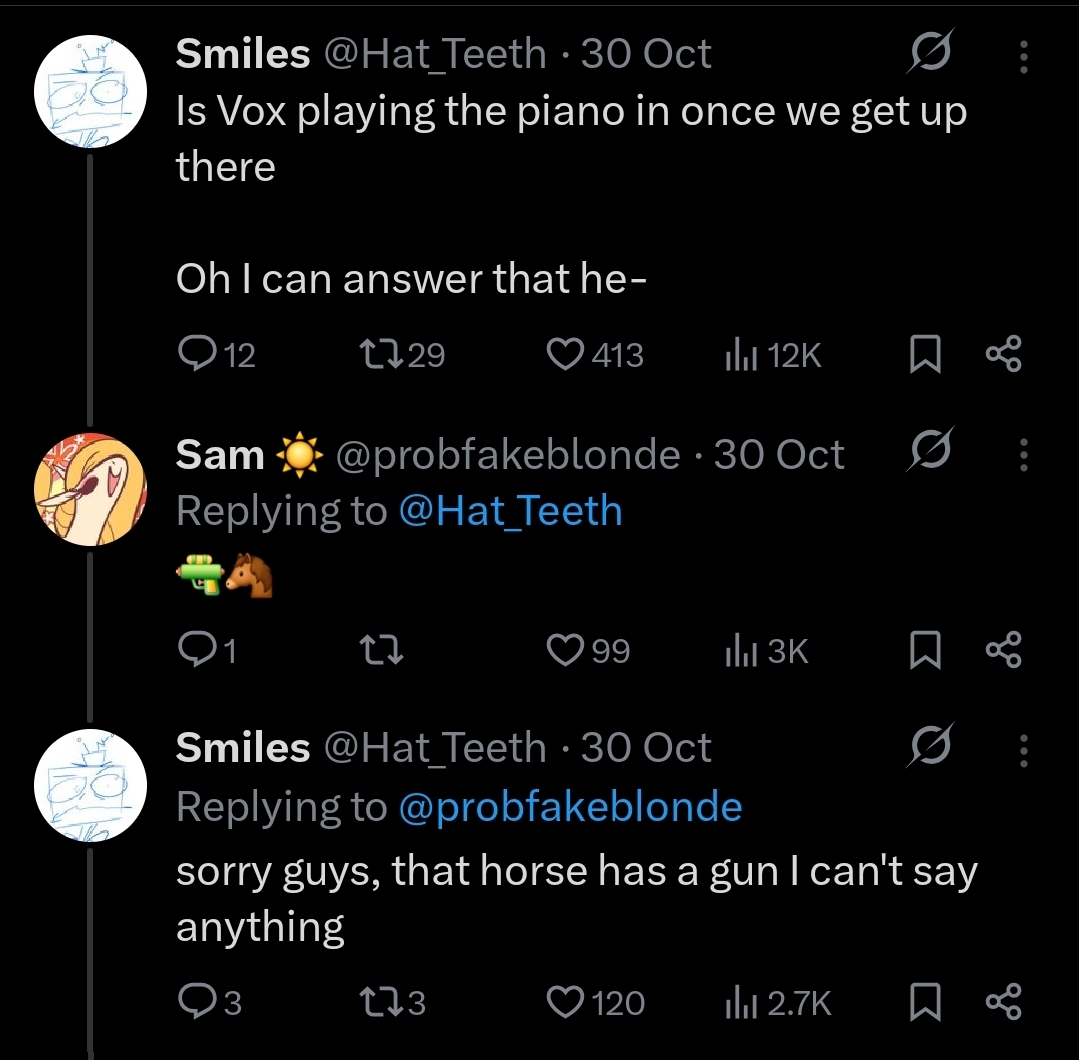Open more options on the last Smiles reply
This screenshot has width=1079, height=1060.
(1023, 749)
